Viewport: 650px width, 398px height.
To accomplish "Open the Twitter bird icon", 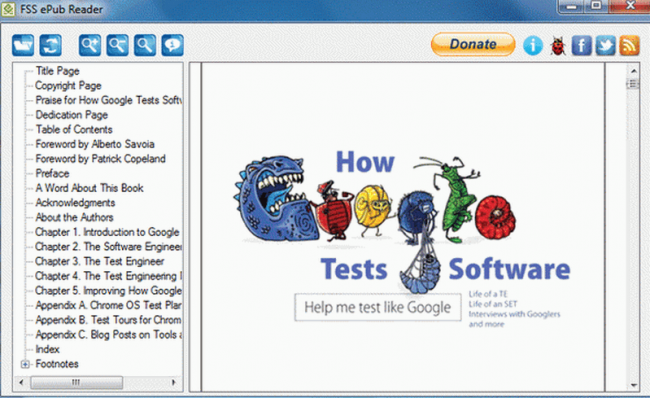I will coord(605,45).
